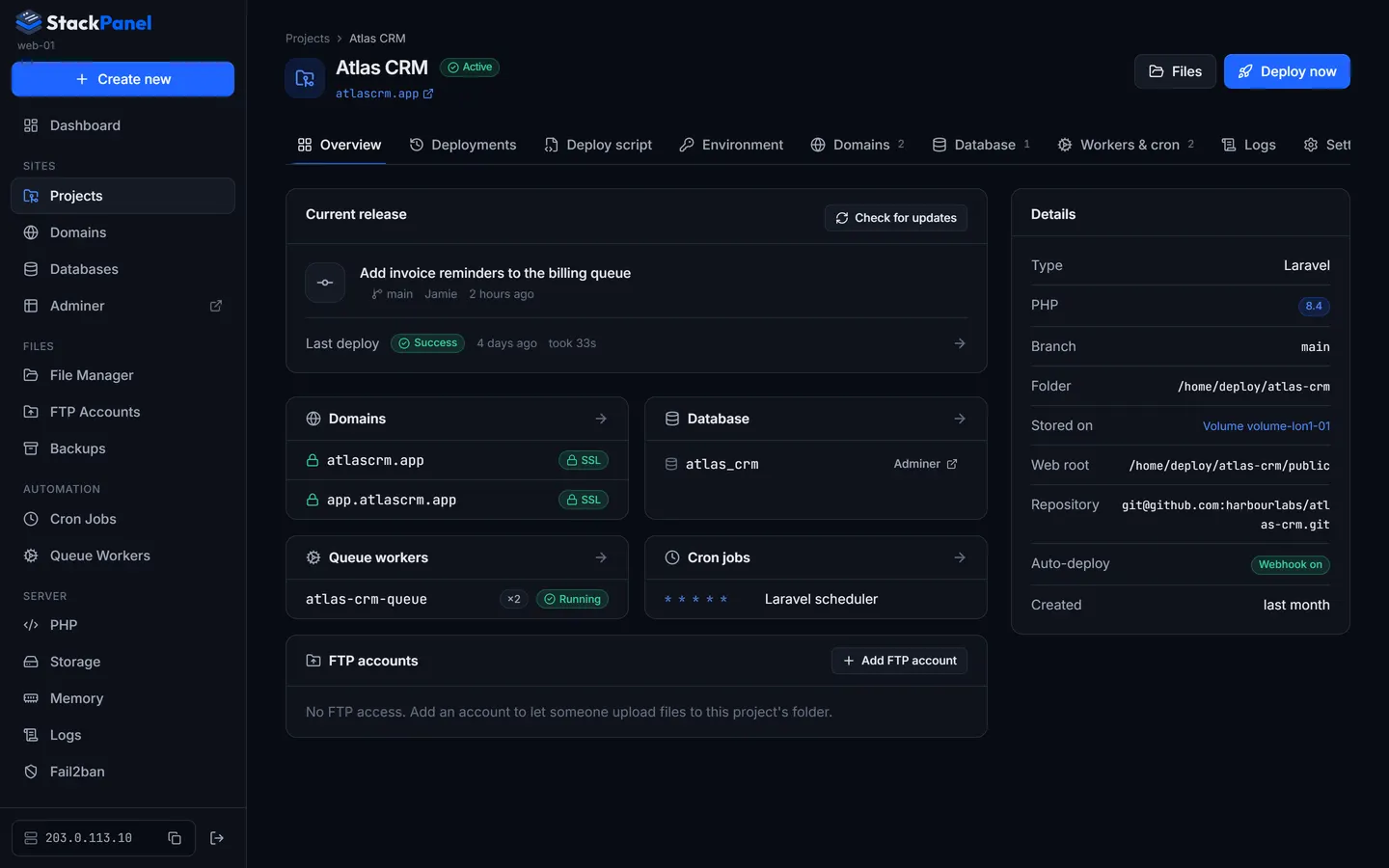Open Cron Jobs in the sidebar
The height and width of the screenshot is (868, 1389).
(123, 519)
